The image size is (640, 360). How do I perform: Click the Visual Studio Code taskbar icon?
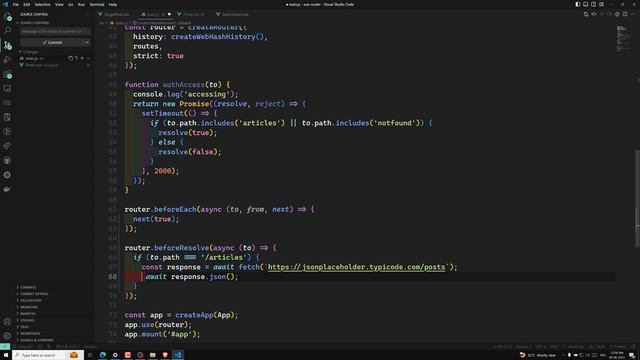tap(178, 355)
